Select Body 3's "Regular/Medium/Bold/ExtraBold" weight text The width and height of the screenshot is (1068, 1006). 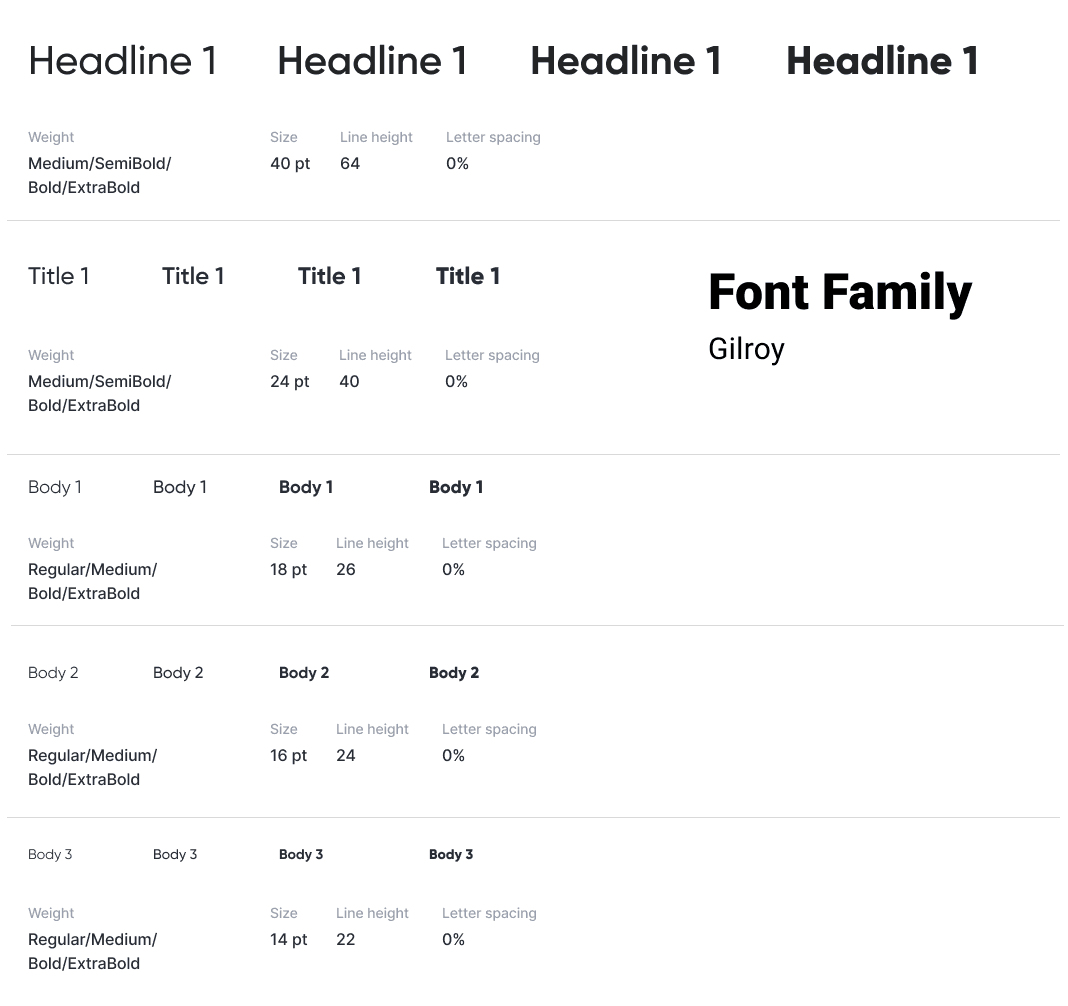[x=93, y=952]
